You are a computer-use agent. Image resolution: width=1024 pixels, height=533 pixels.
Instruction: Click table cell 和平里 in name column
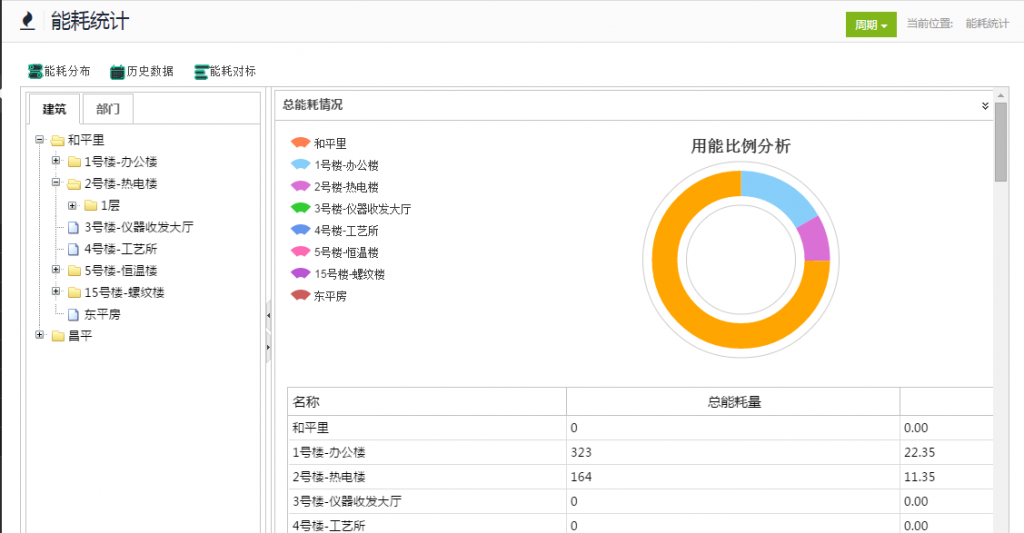coord(427,428)
